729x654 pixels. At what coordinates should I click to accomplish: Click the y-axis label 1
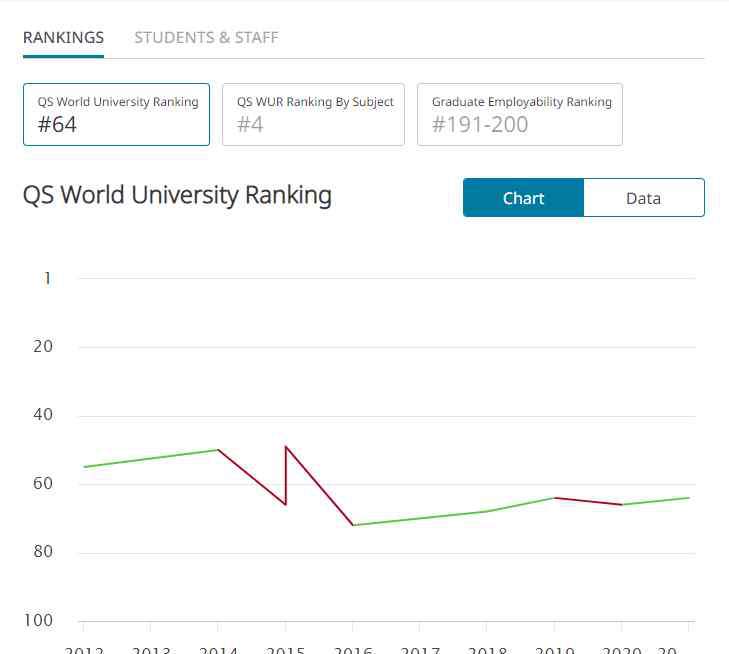[47, 278]
